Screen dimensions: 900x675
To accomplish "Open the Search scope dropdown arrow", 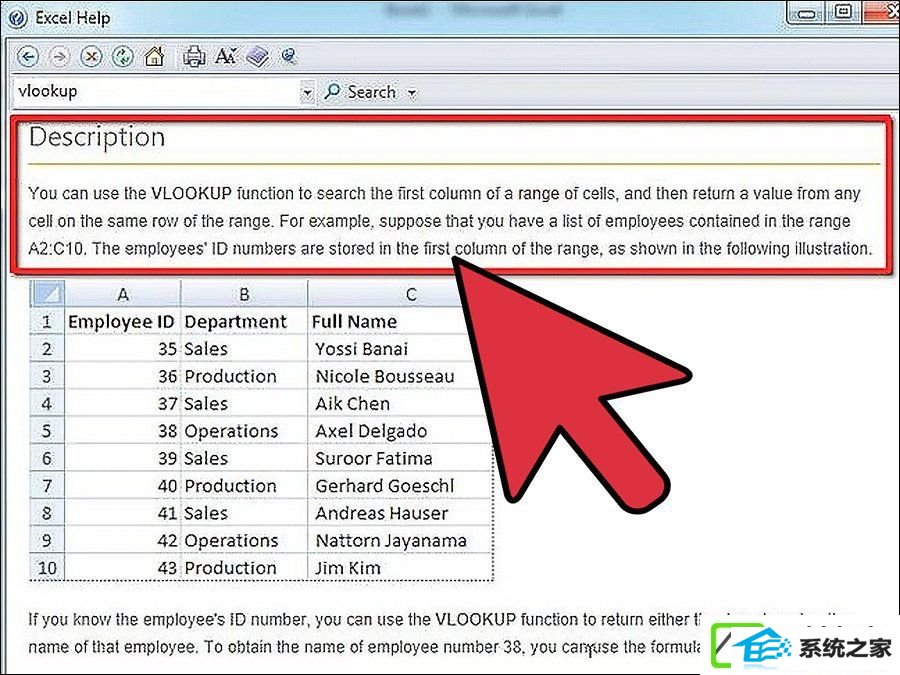I will pyautogui.click(x=412, y=92).
